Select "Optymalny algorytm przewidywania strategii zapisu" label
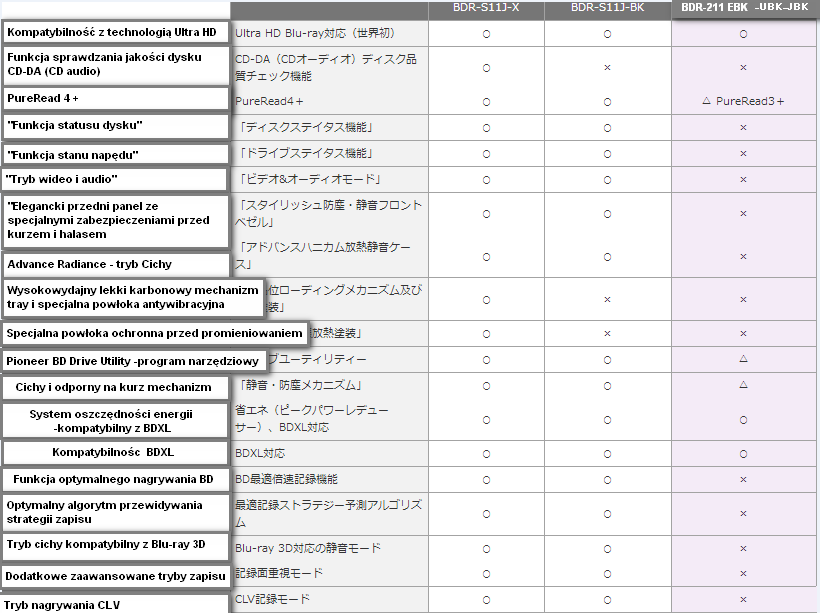Screen dimensions: 820x613 [116, 513]
